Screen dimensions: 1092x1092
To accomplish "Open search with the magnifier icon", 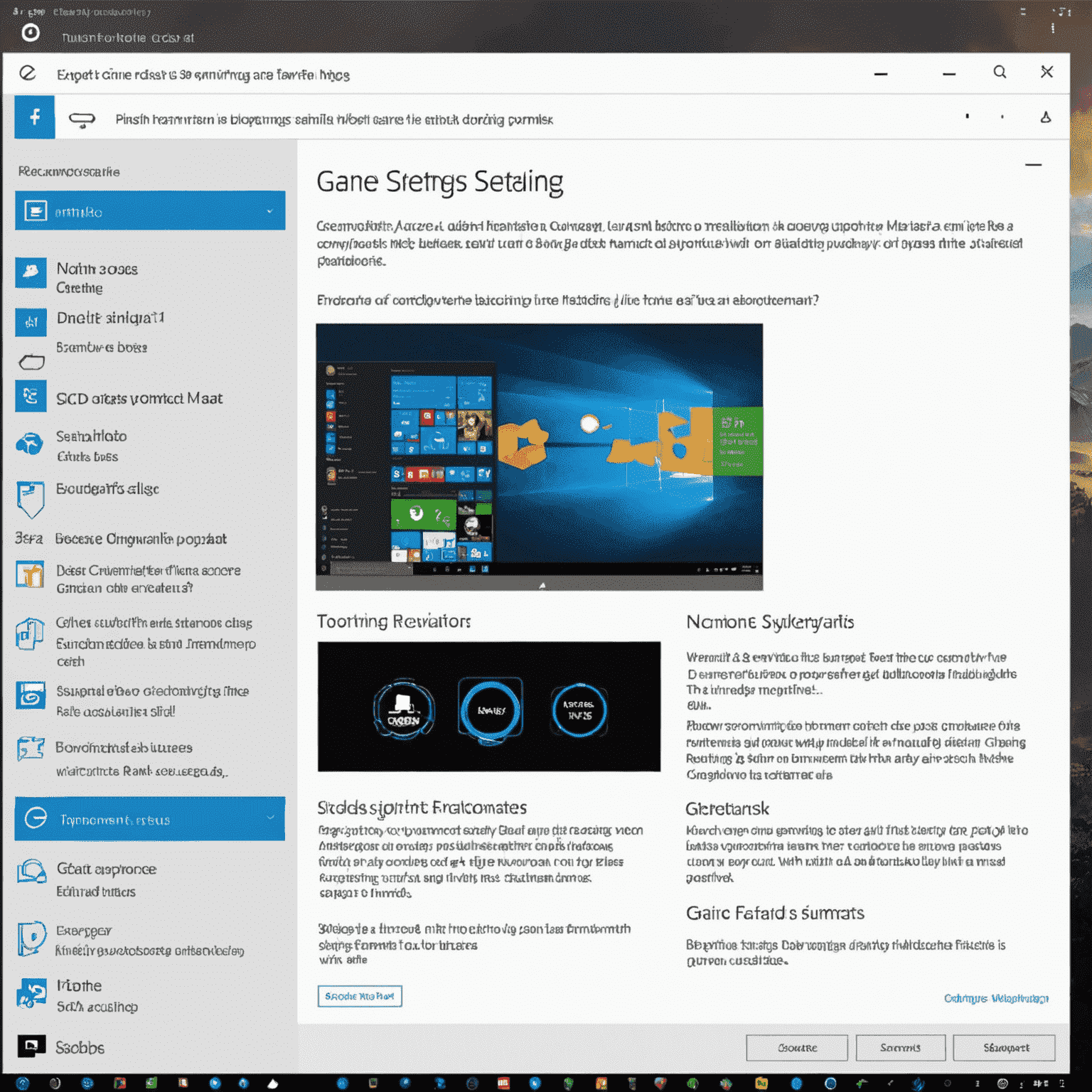I will coord(1000,72).
